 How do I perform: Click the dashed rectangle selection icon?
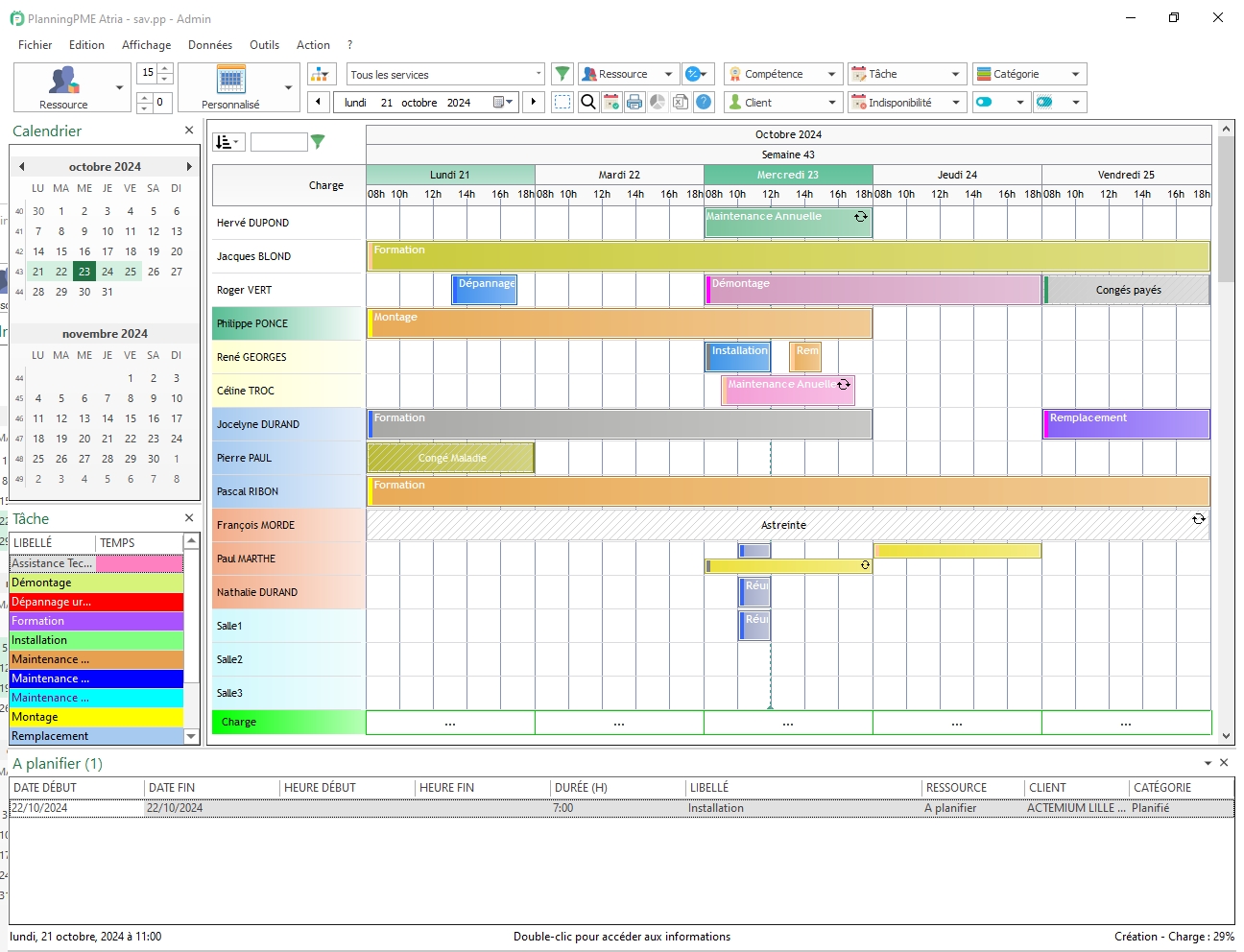(563, 102)
